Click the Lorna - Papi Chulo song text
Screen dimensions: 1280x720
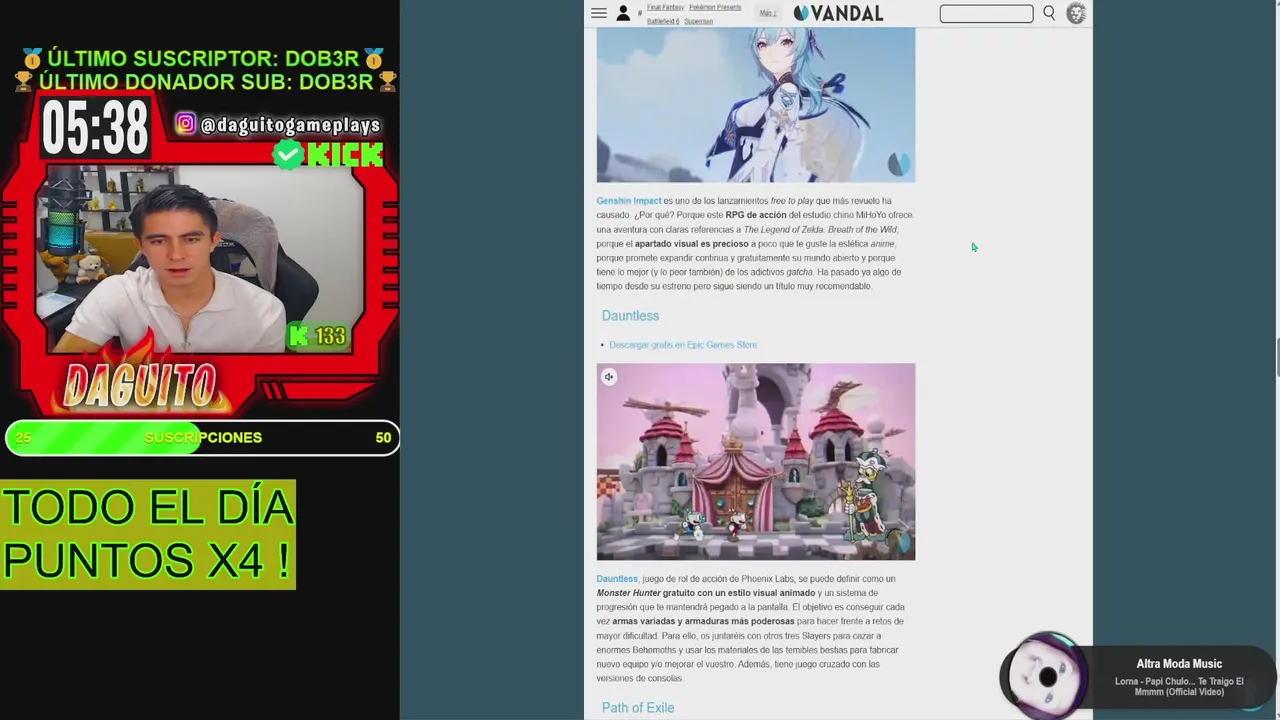(x=1179, y=687)
